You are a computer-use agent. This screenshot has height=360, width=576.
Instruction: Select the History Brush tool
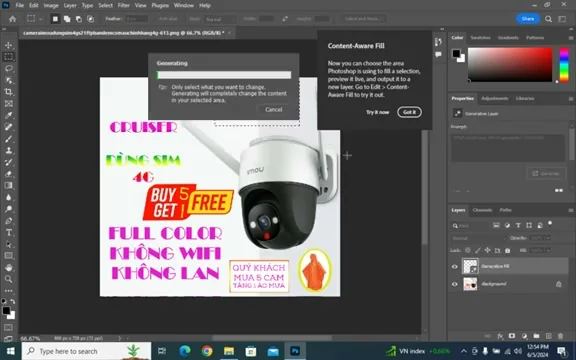(x=8, y=162)
